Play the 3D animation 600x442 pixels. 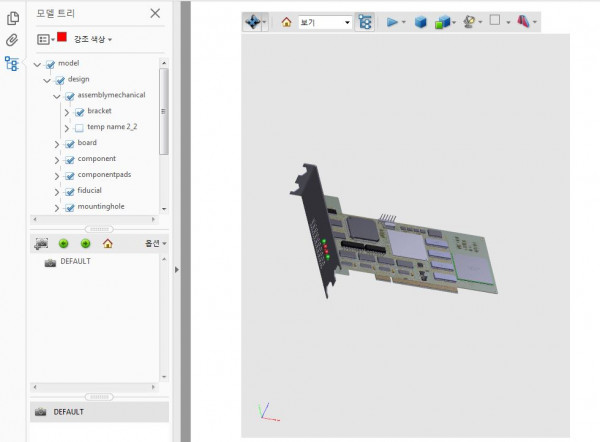click(393, 21)
